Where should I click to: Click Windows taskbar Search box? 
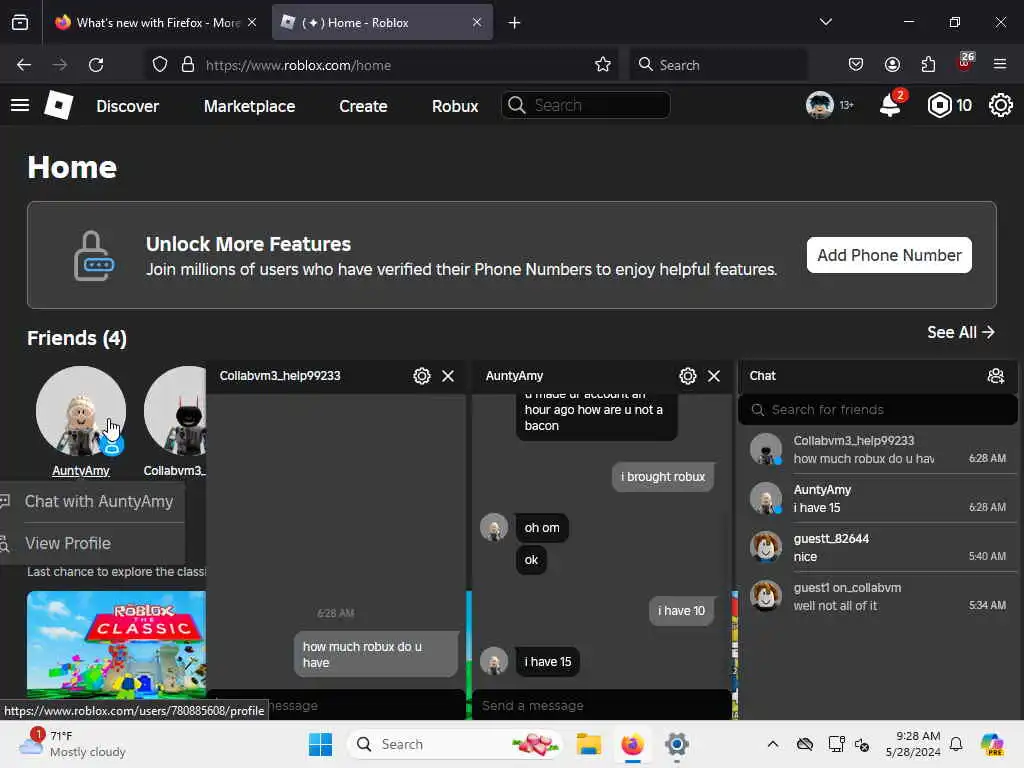(x=455, y=744)
